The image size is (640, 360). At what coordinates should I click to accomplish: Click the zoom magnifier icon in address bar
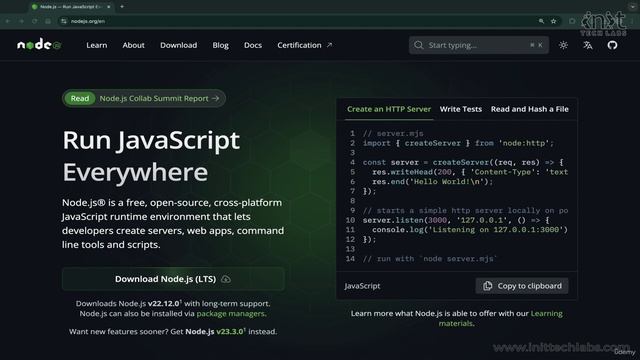click(541, 21)
